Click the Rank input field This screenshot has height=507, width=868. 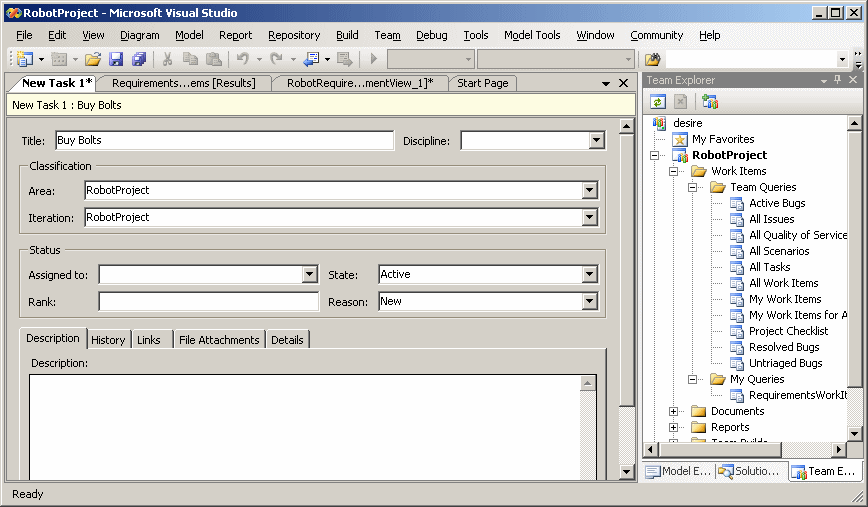click(208, 301)
